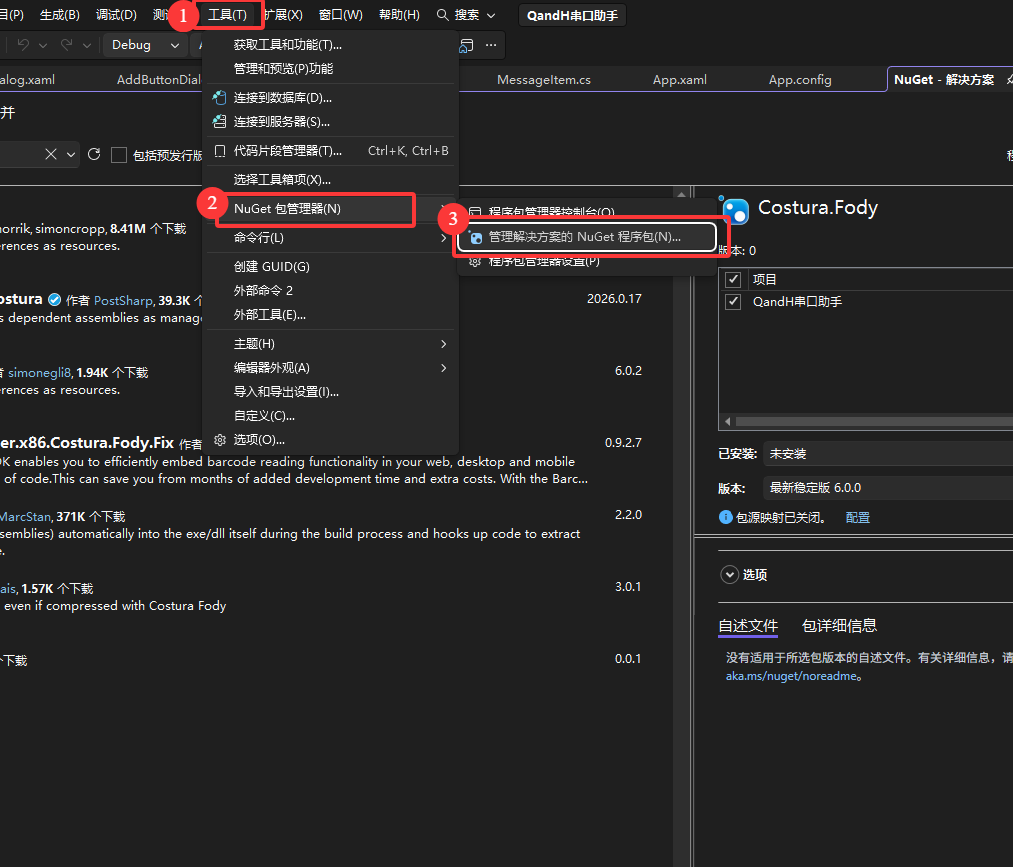Clear the NuGet search box with X
Image resolution: width=1013 pixels, height=867 pixels.
pos(51,154)
